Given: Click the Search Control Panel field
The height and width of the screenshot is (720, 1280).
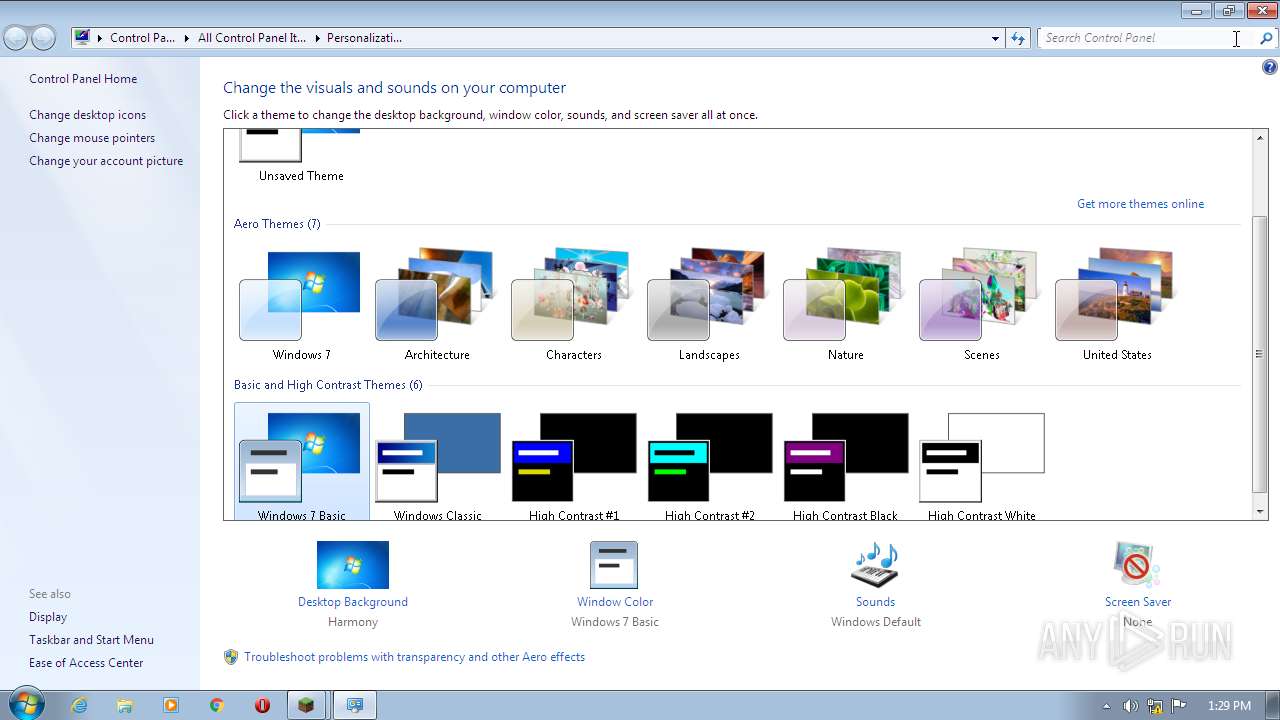Looking at the screenshot, I should point(1146,38).
